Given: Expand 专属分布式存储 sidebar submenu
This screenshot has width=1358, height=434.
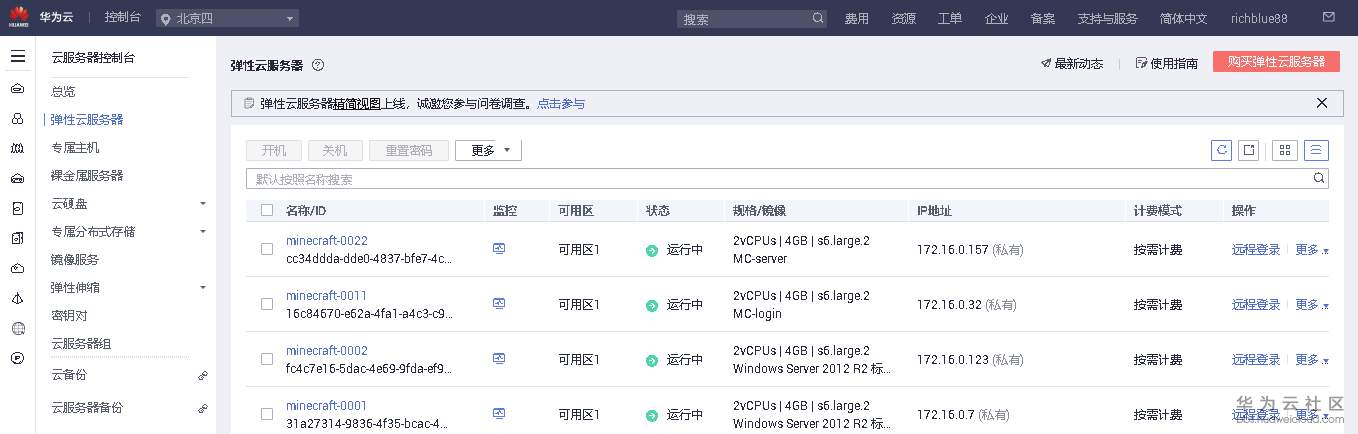Looking at the screenshot, I should tap(203, 232).
